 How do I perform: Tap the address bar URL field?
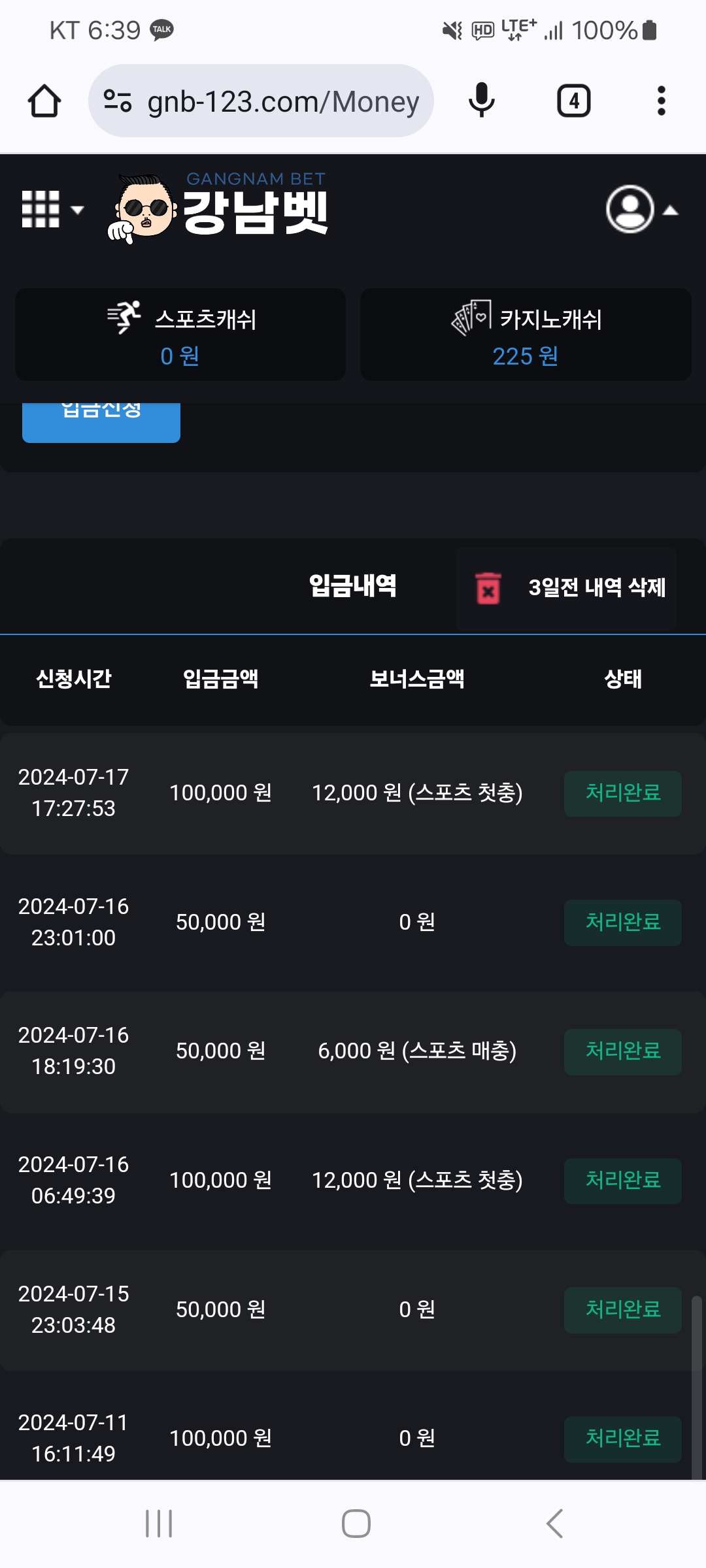coord(282,101)
